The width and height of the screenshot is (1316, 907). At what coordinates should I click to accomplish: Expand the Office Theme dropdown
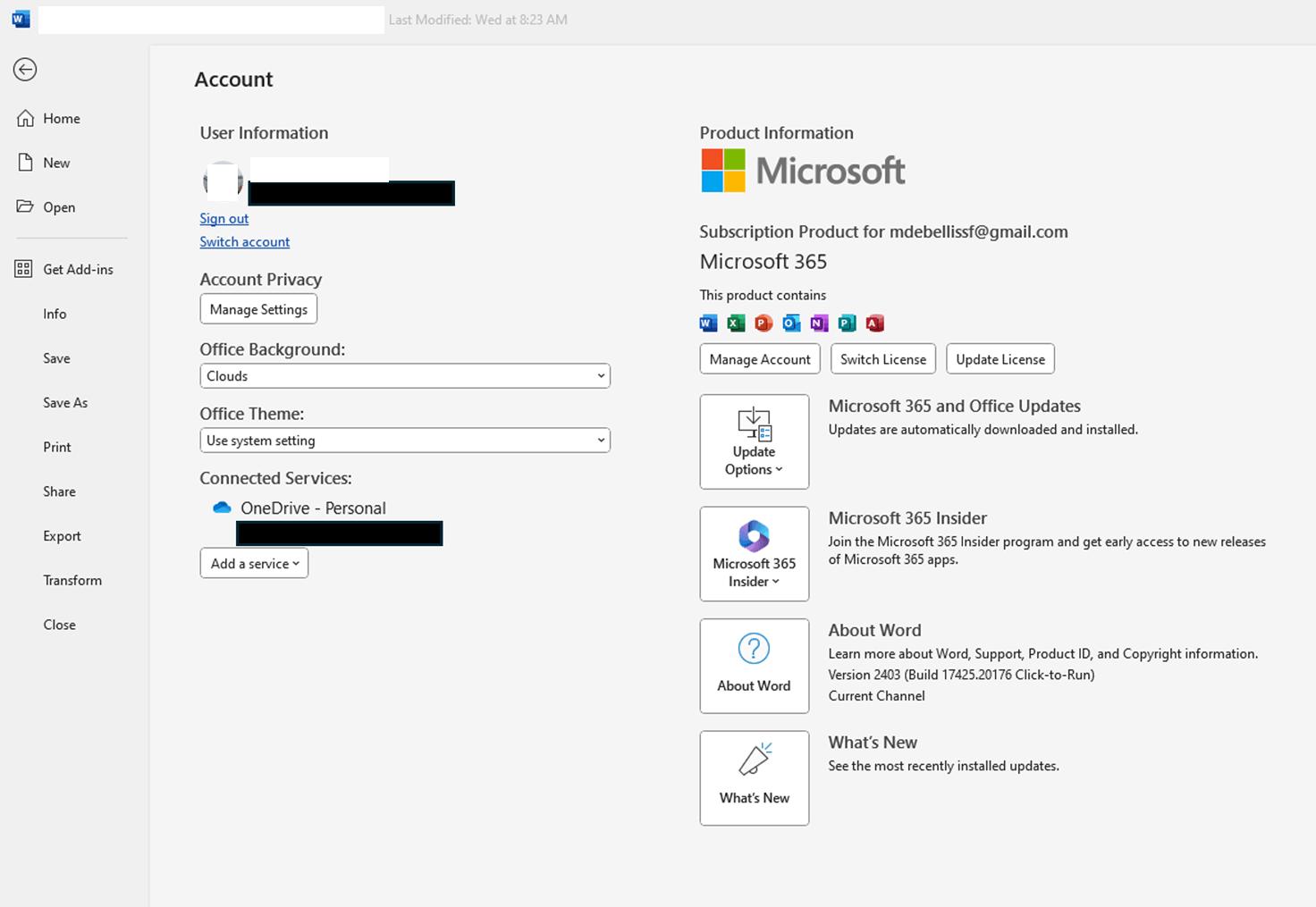coord(405,441)
